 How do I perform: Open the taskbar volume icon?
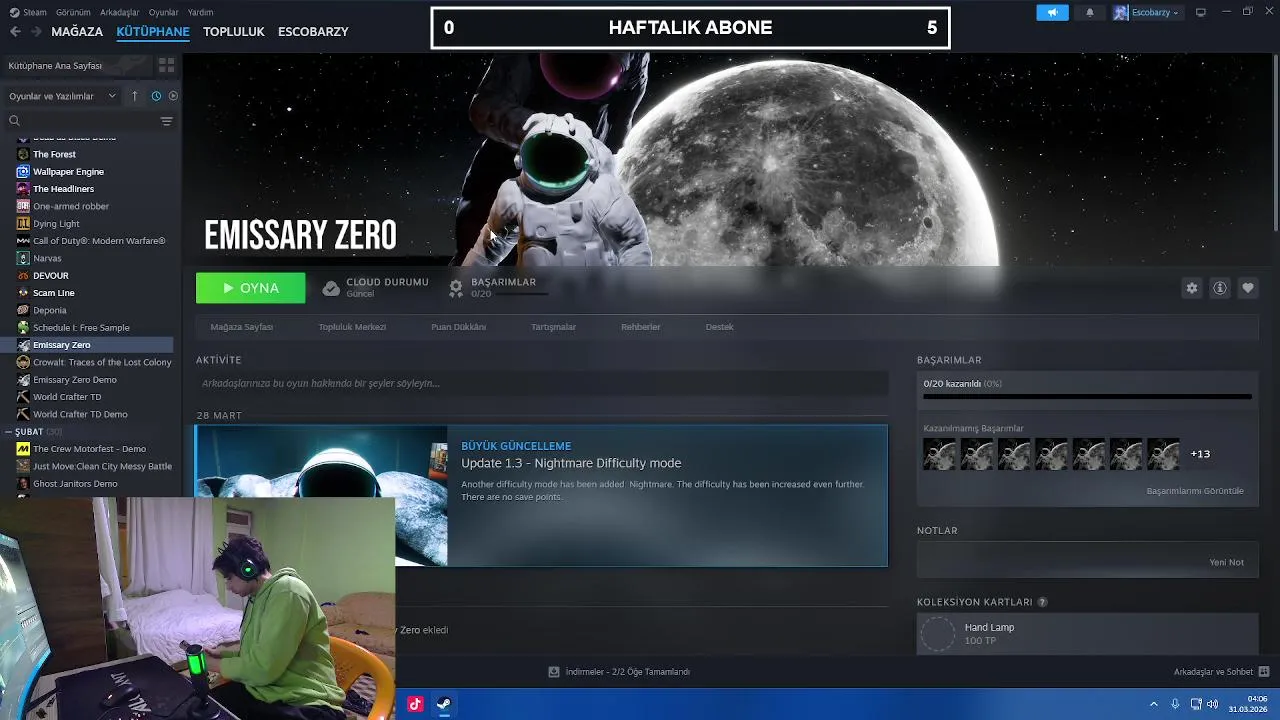[x=1212, y=704]
